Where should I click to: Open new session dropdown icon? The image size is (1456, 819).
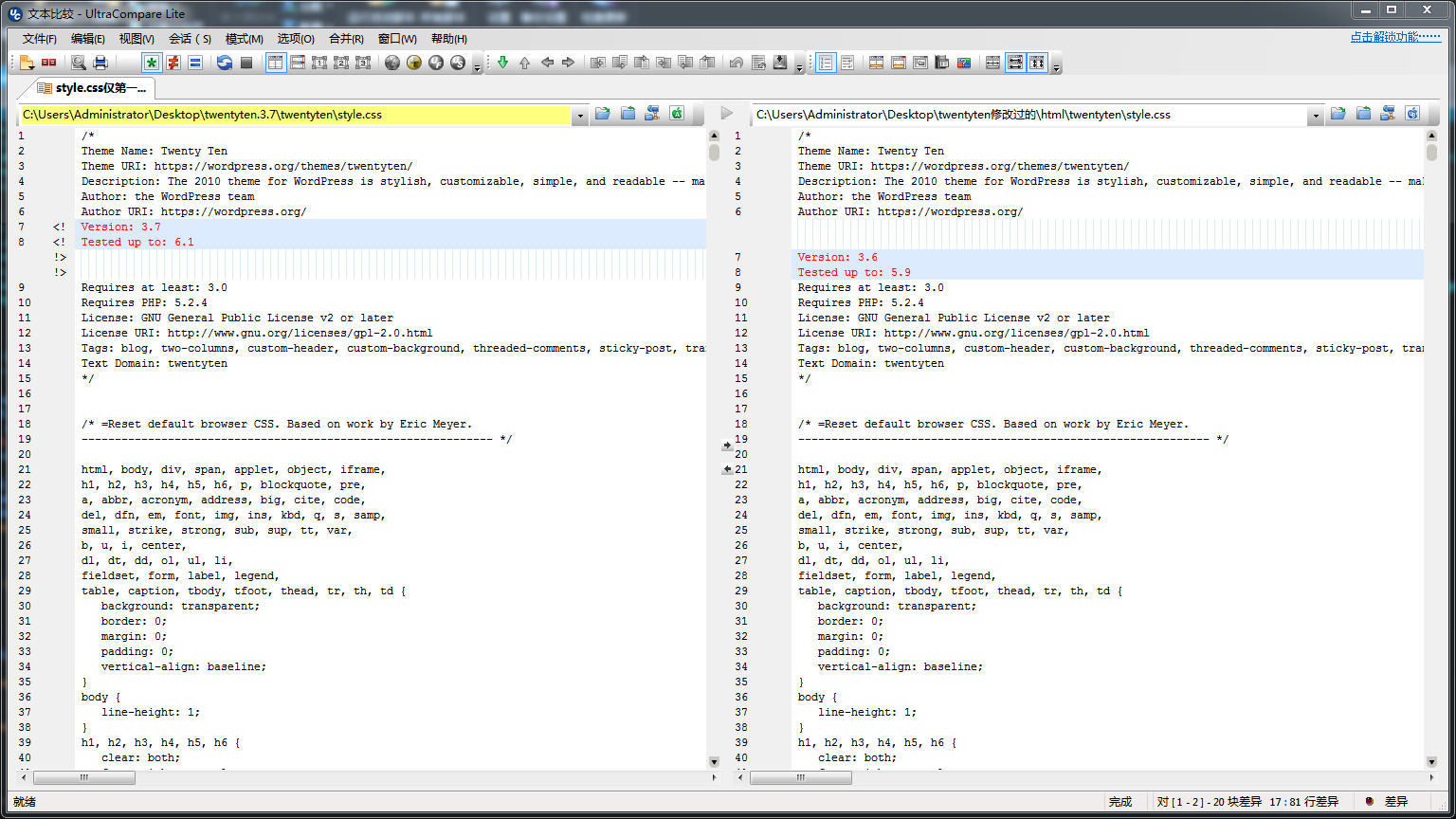tap(27, 63)
